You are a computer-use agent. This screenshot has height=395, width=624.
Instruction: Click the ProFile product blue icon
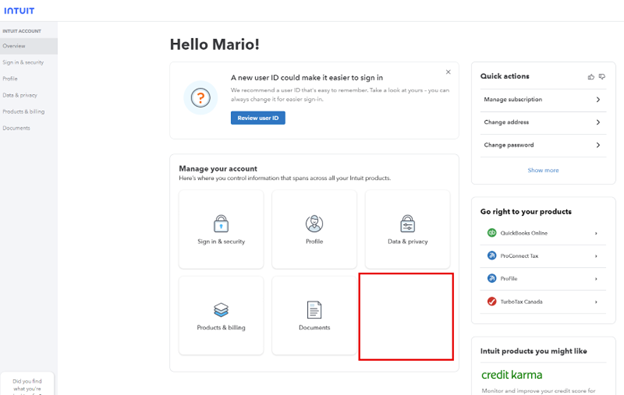[x=492, y=278]
